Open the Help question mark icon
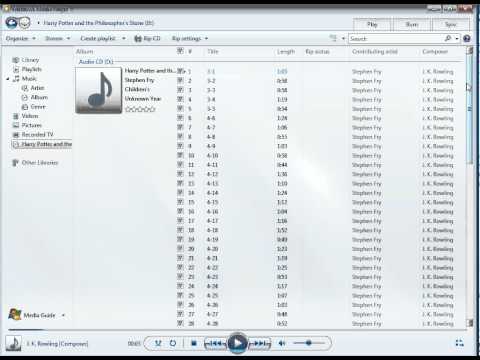The height and width of the screenshot is (360, 480). pos(467,39)
